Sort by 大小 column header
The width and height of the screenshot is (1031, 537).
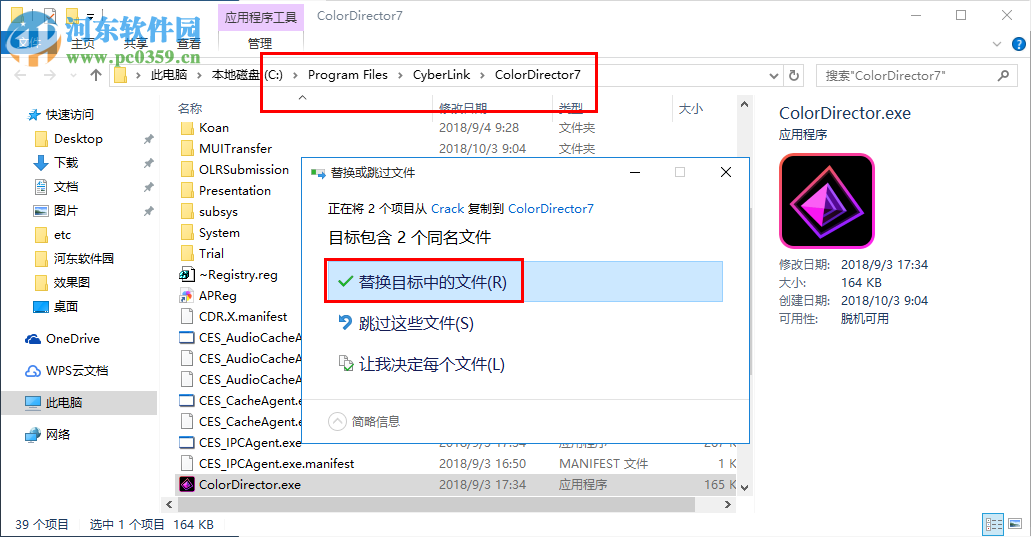click(690, 108)
